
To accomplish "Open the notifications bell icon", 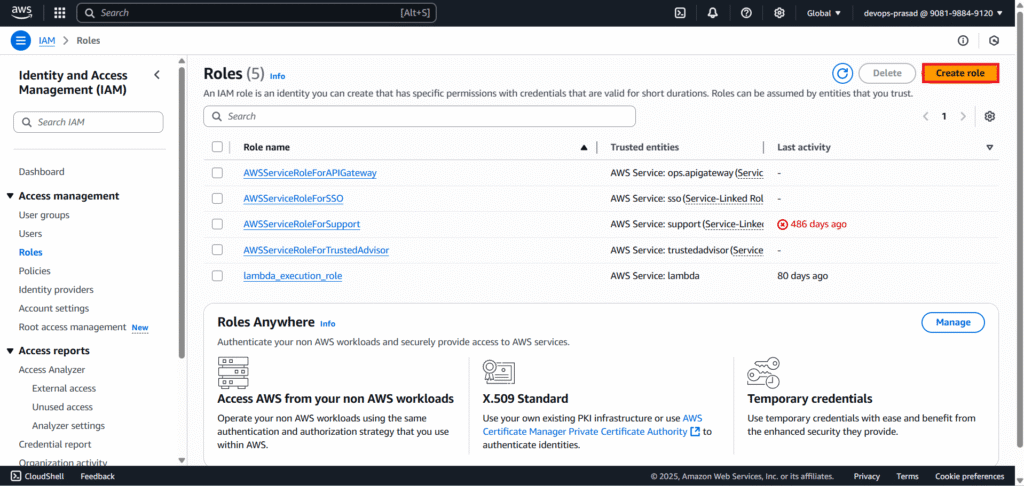I will [712, 13].
